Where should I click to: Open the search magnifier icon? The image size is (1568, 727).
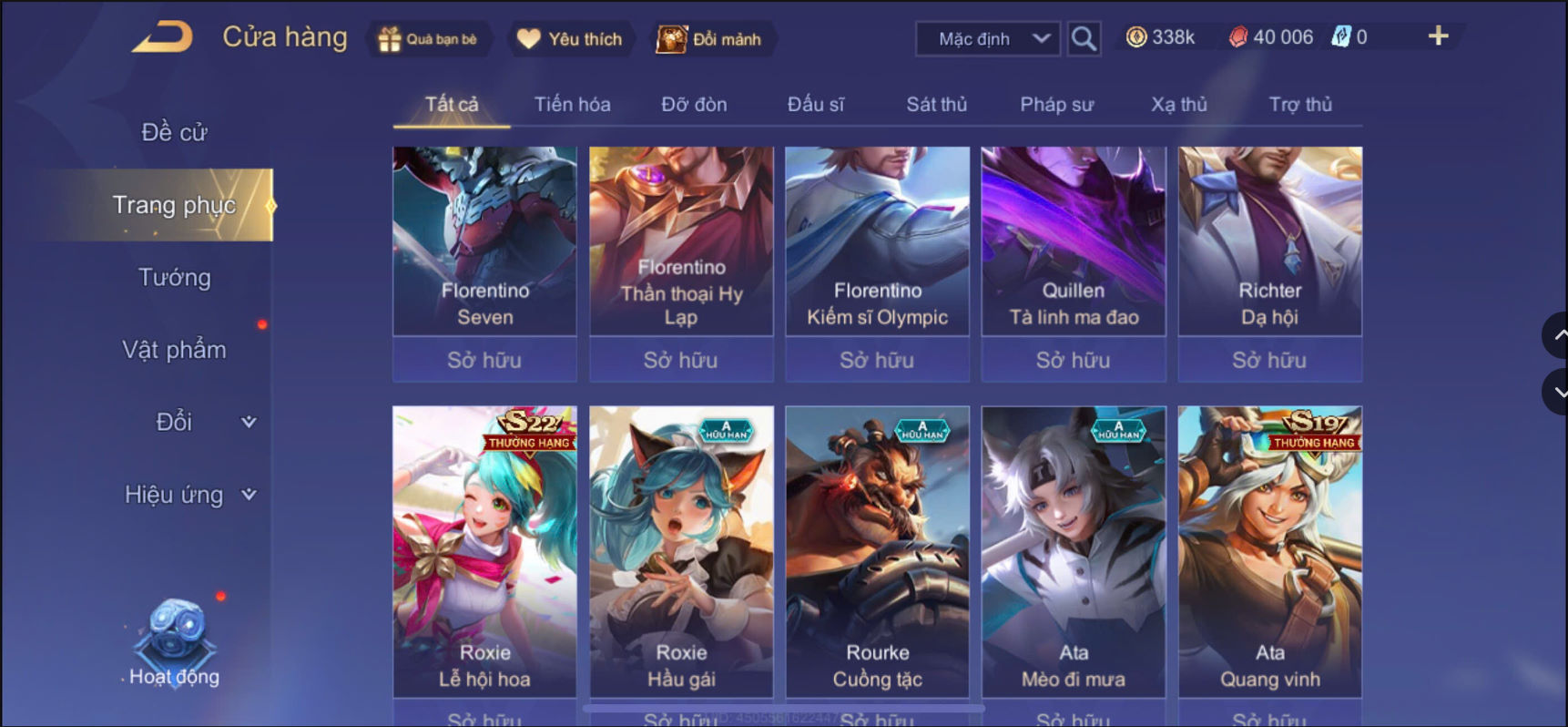[1083, 38]
